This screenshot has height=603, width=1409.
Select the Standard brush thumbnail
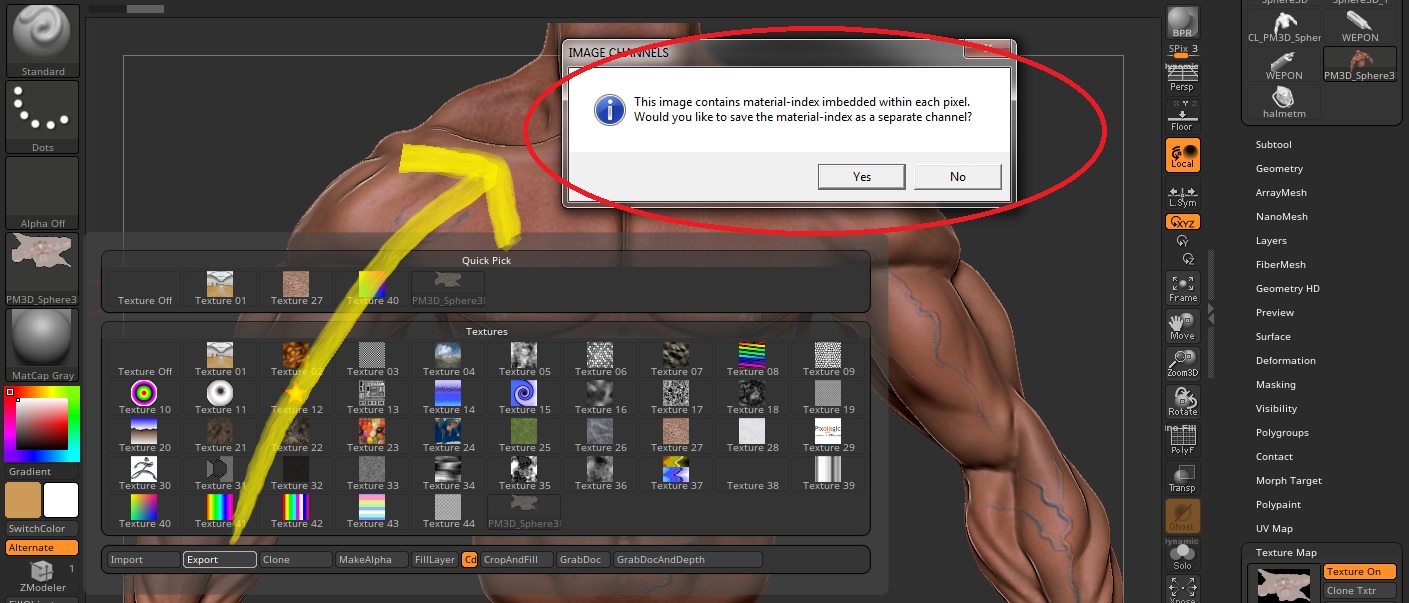pyautogui.click(x=43, y=39)
